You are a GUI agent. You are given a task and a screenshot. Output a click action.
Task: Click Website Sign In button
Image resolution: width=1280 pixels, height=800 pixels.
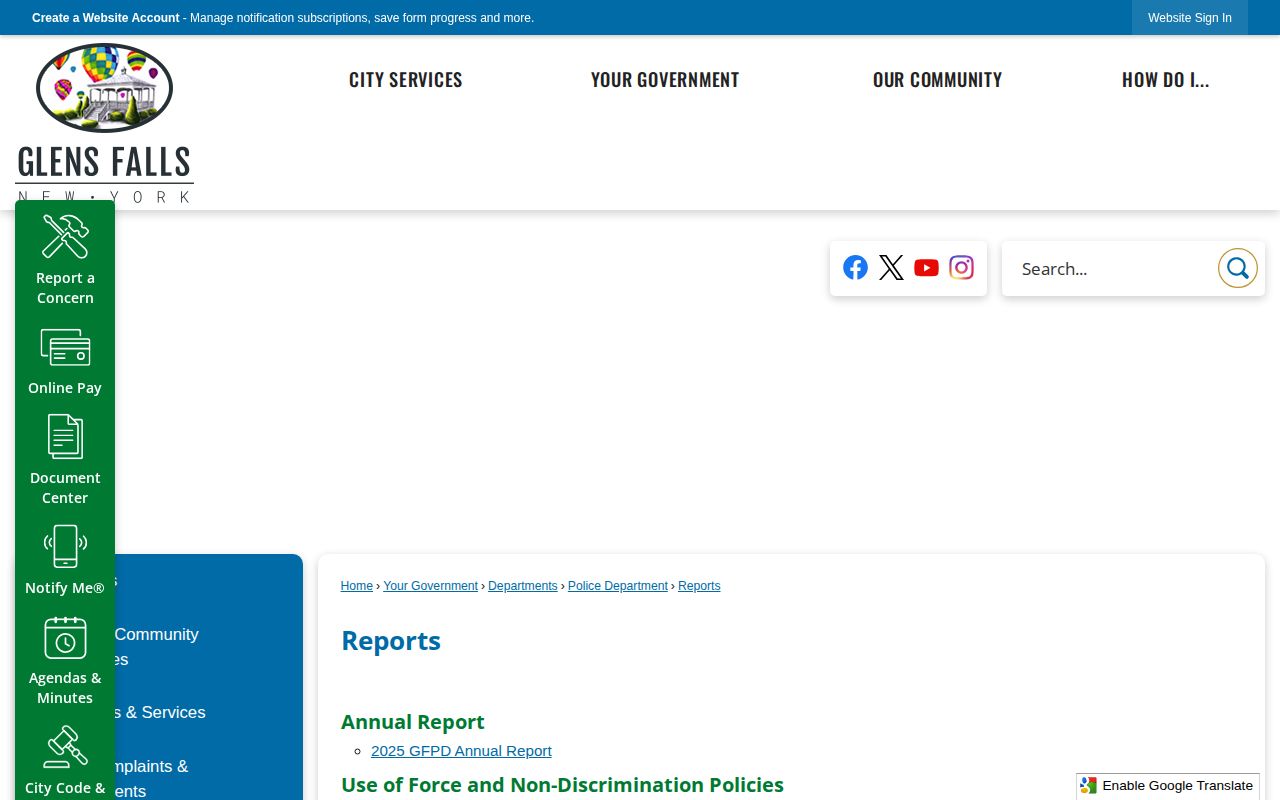click(1190, 18)
